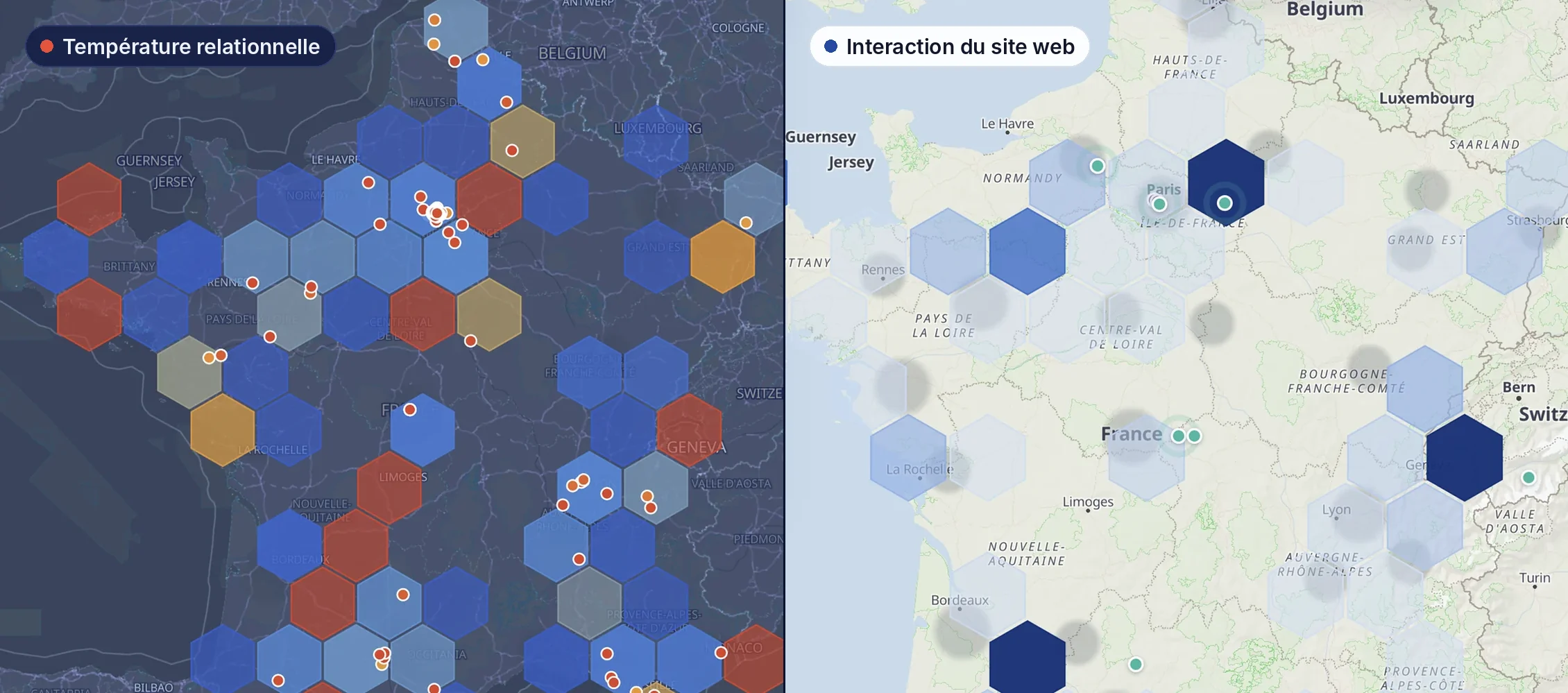Click the NOUVELLE-AQUITAINE label on light map
The width and height of the screenshot is (1568, 693).
pos(1027,554)
